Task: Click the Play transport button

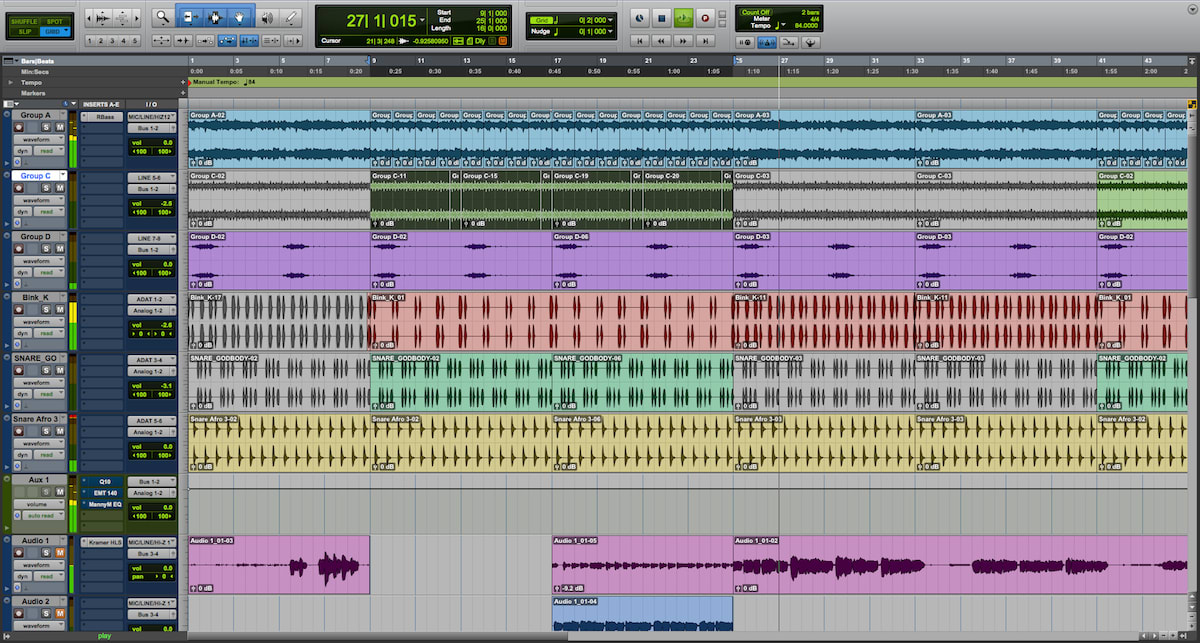Action: (x=683, y=18)
